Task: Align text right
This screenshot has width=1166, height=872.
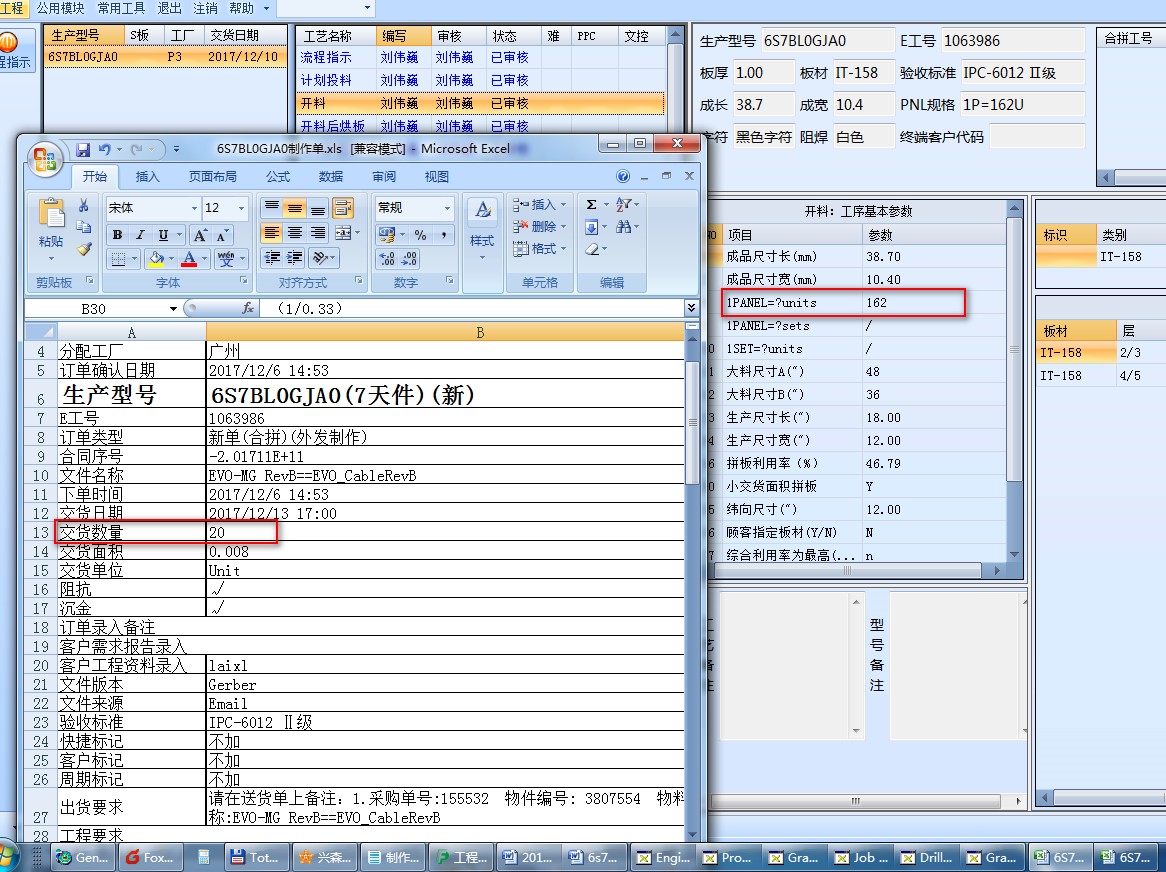Action: [x=318, y=233]
